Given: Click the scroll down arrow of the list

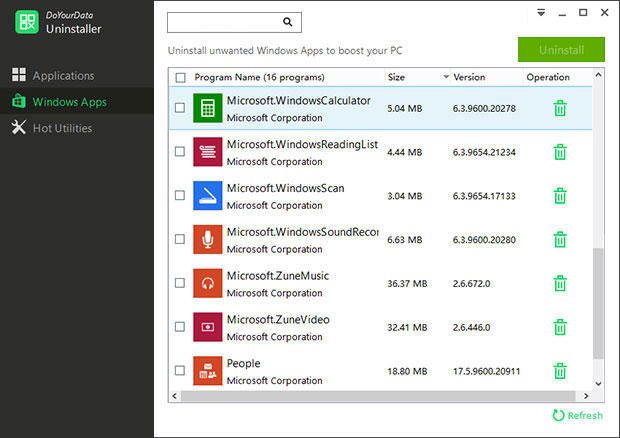Looking at the screenshot, I should pyautogui.click(x=599, y=383).
